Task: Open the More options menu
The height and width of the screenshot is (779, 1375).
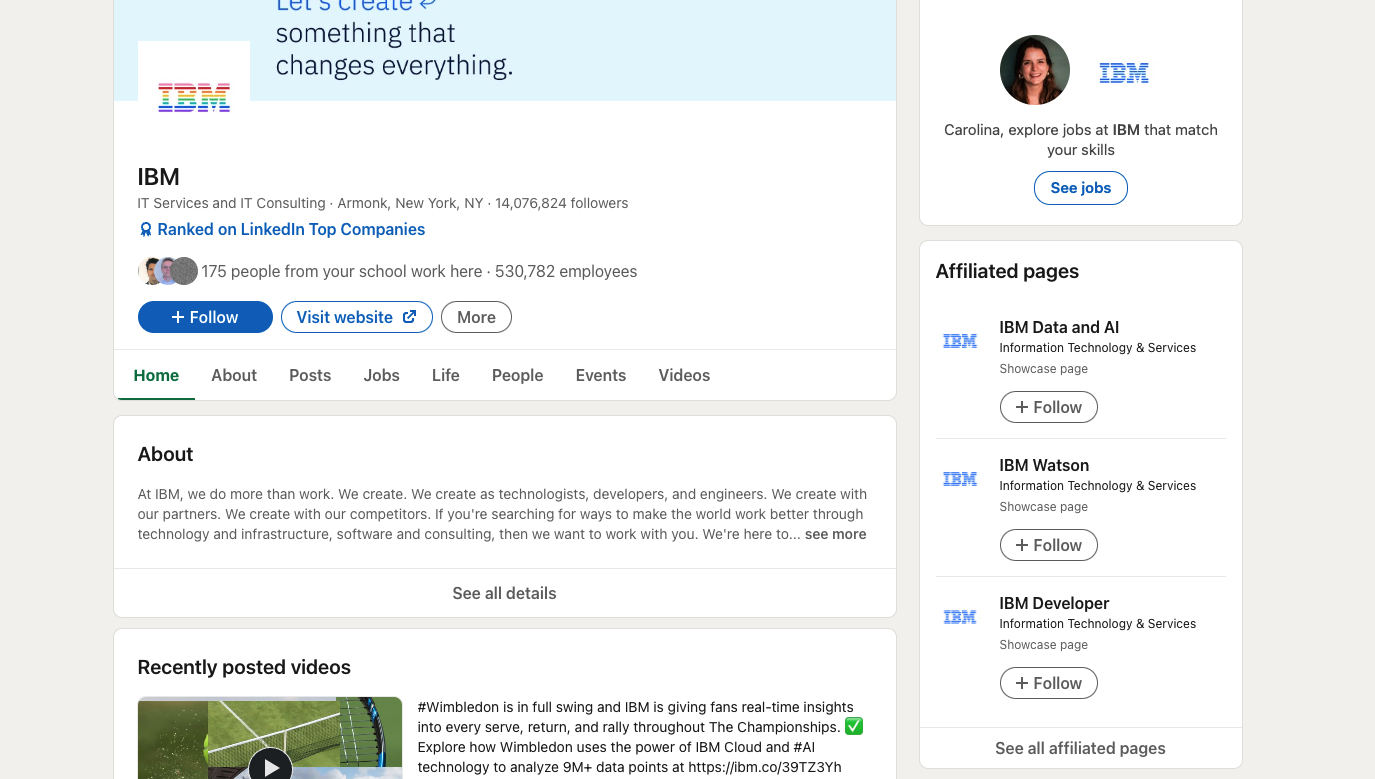Action: pos(476,317)
